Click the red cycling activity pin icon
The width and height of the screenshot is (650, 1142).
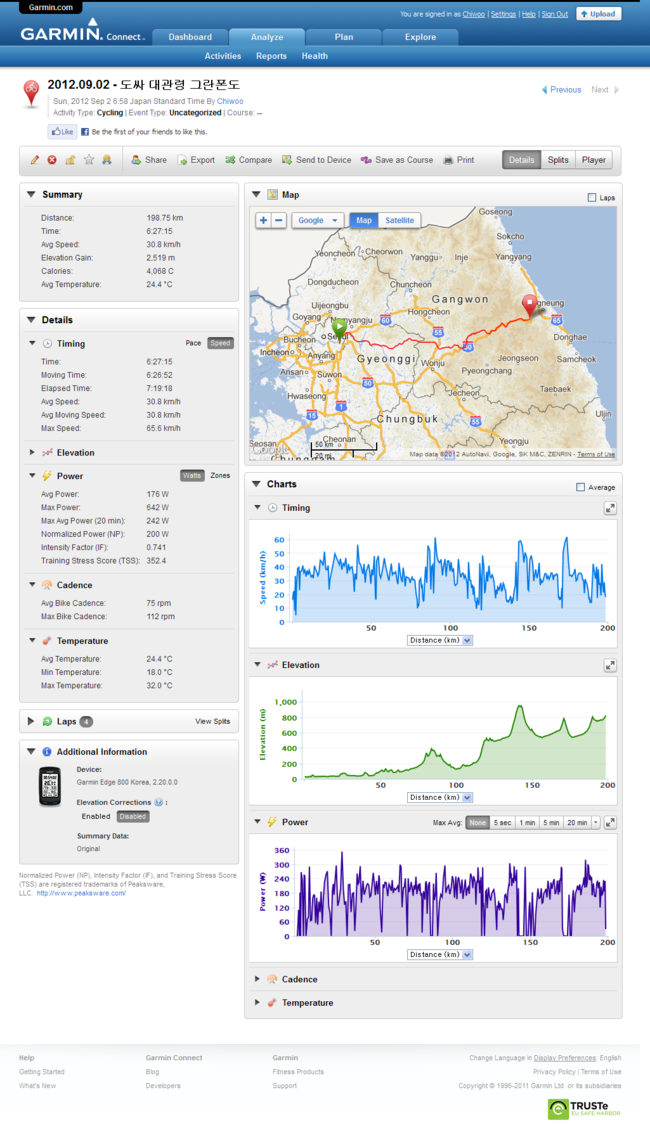[x=31, y=94]
